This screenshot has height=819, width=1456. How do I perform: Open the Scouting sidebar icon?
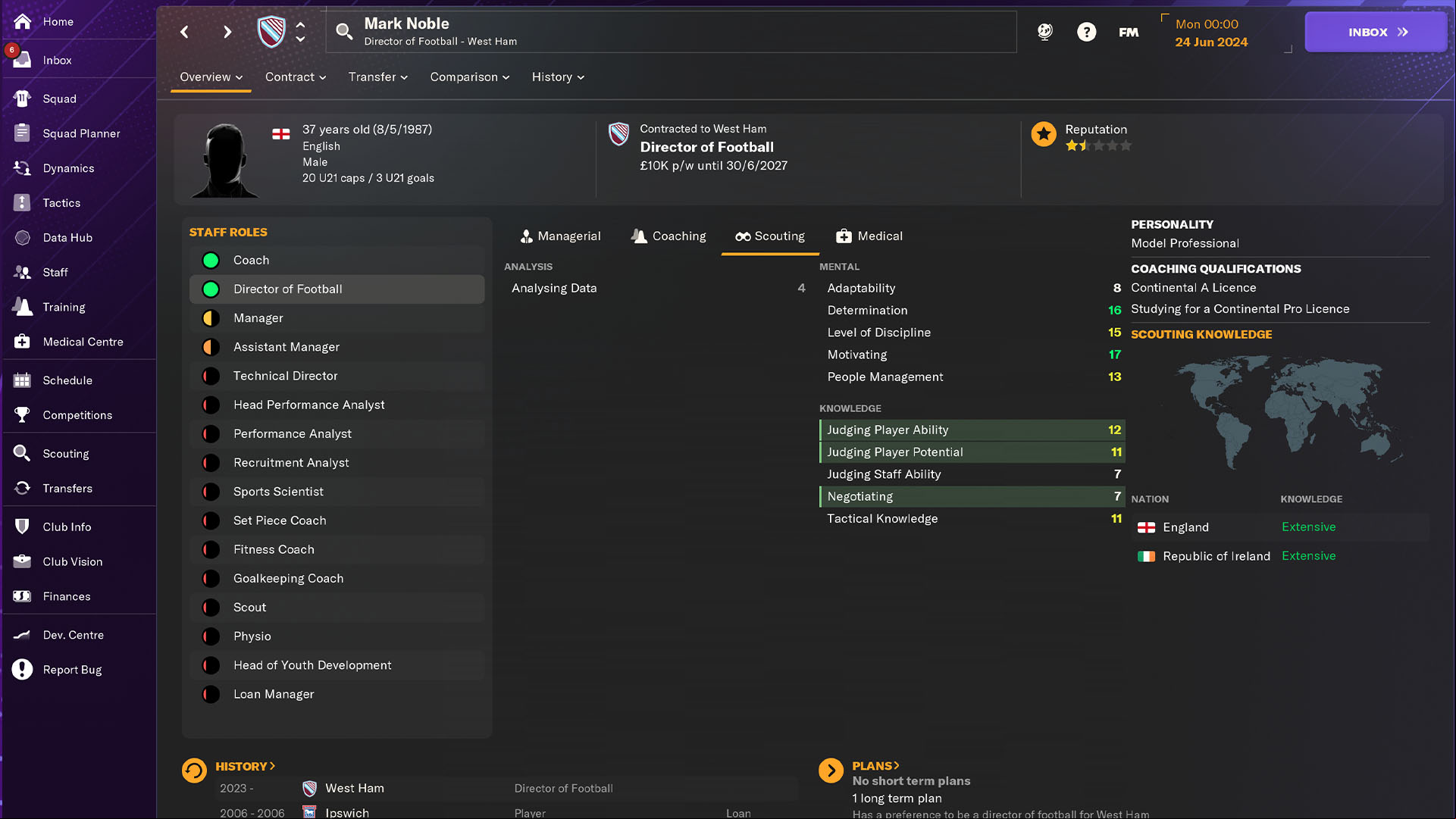(22, 453)
